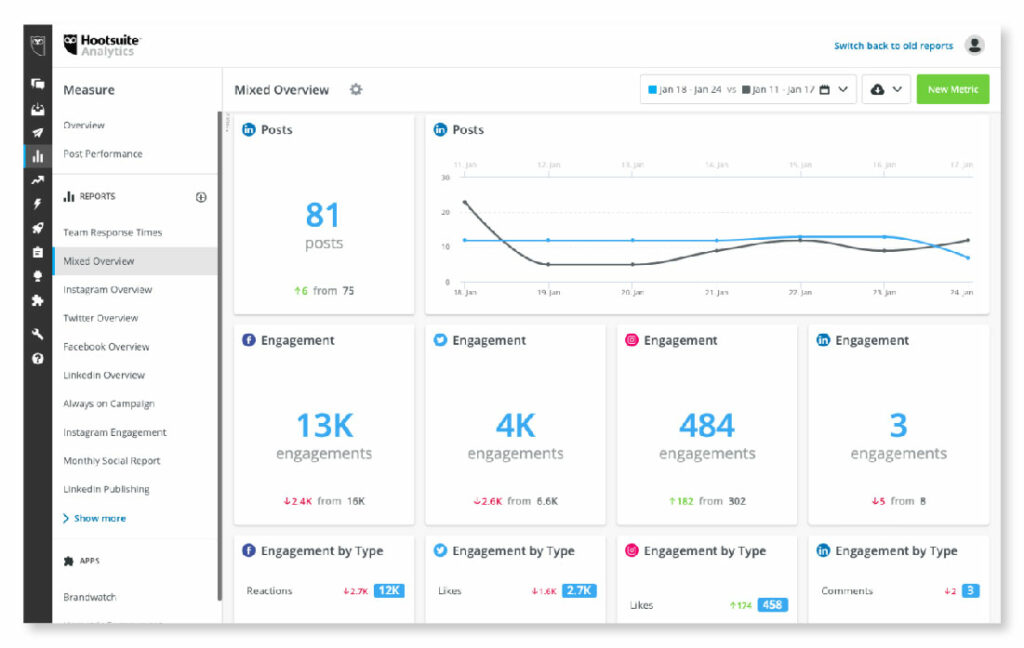Click the Twitter icon on Engagement by Type

tap(440, 550)
